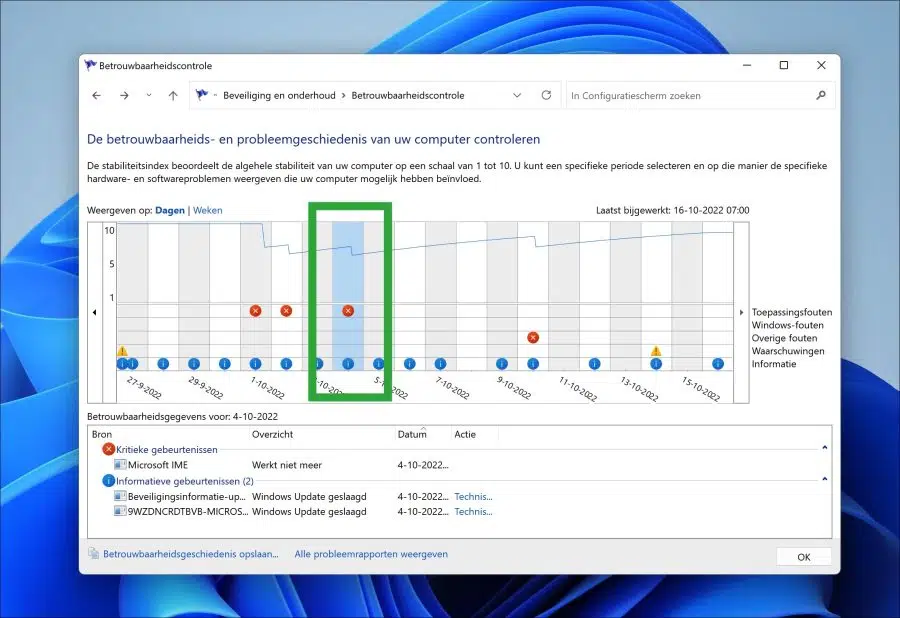
Task: Refresh the Betrouwbaarheidscontrole page
Action: (546, 95)
